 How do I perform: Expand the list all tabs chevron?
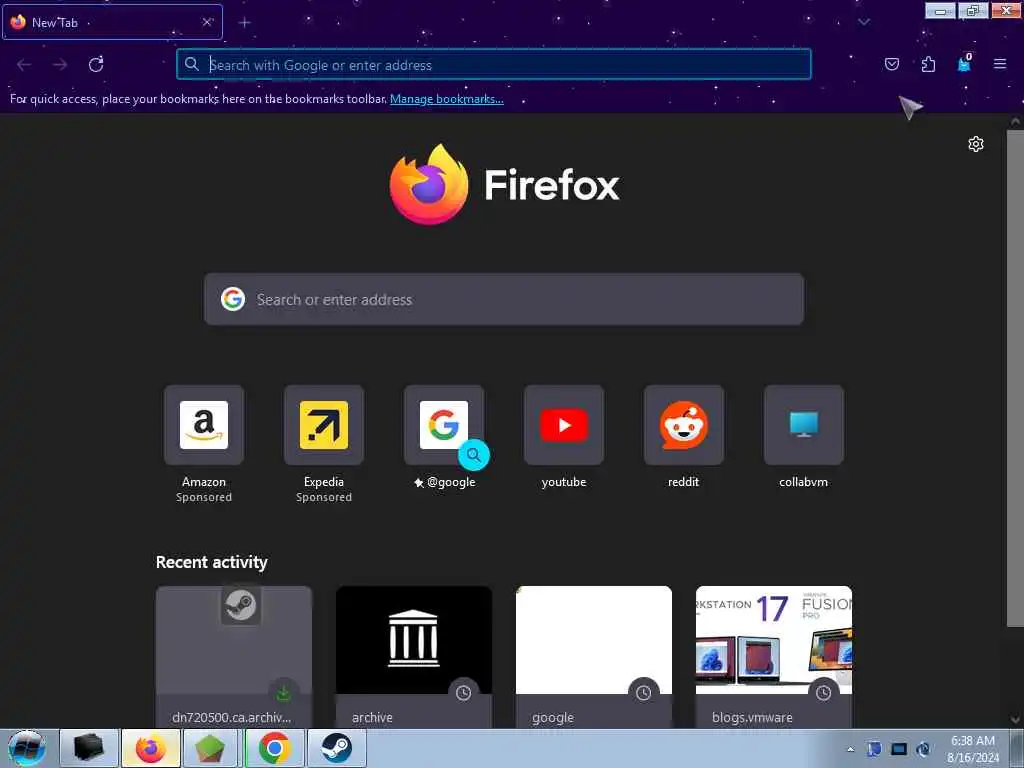(863, 22)
